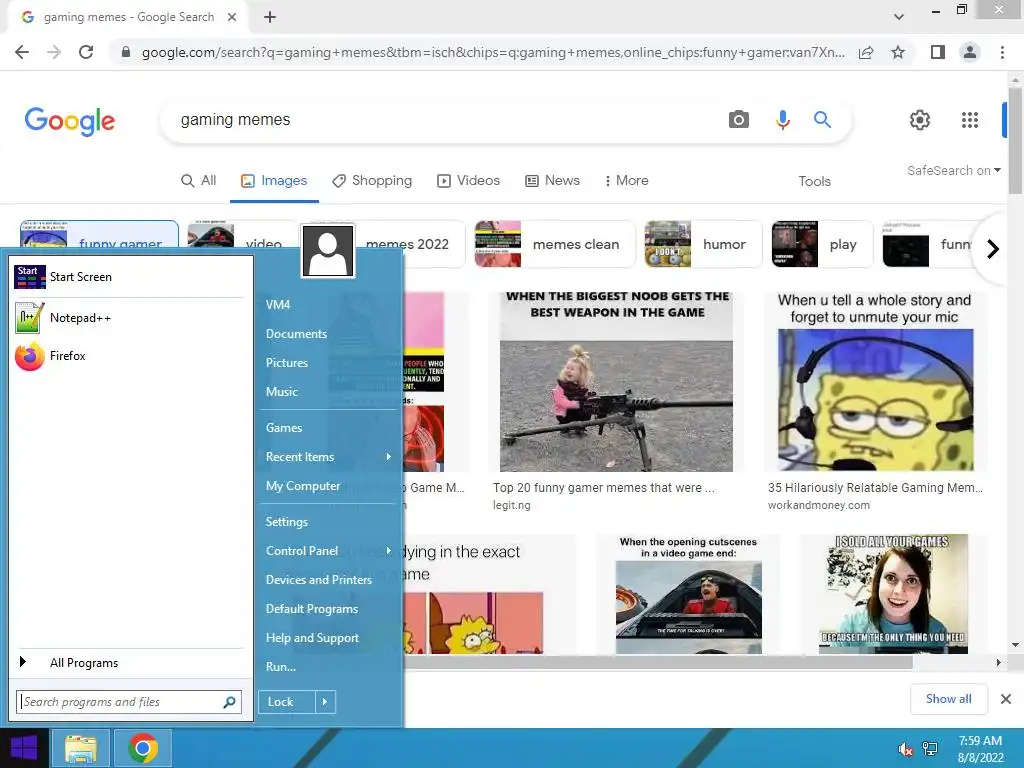
Task: Bookmark this page with star icon
Action: (x=898, y=52)
